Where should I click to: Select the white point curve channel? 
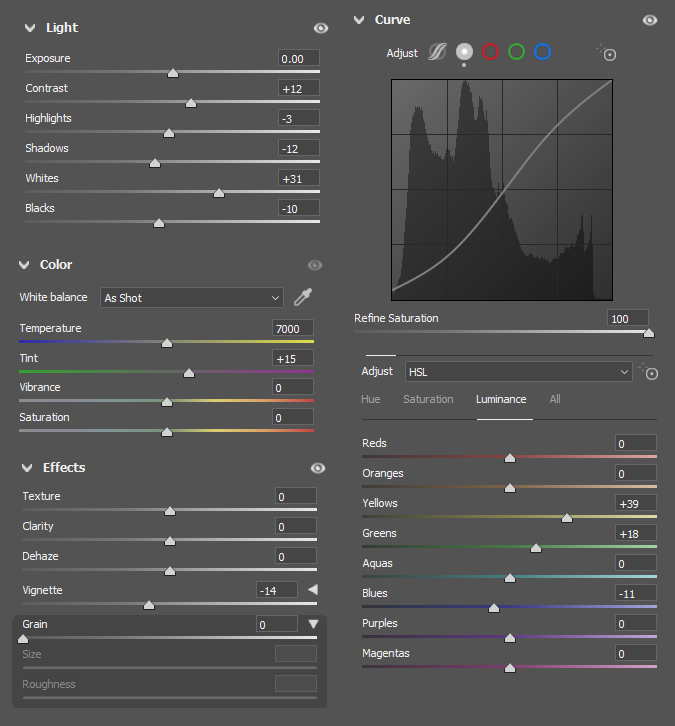point(464,52)
